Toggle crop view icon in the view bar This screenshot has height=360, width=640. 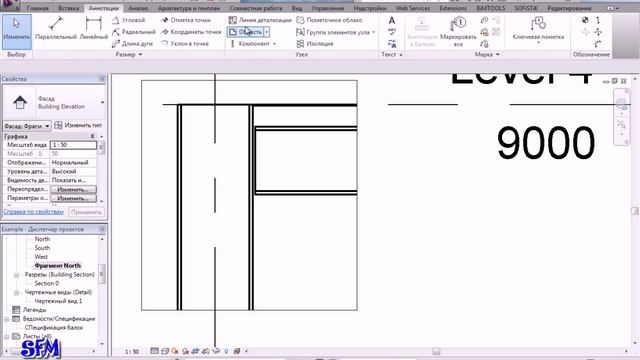196,351
